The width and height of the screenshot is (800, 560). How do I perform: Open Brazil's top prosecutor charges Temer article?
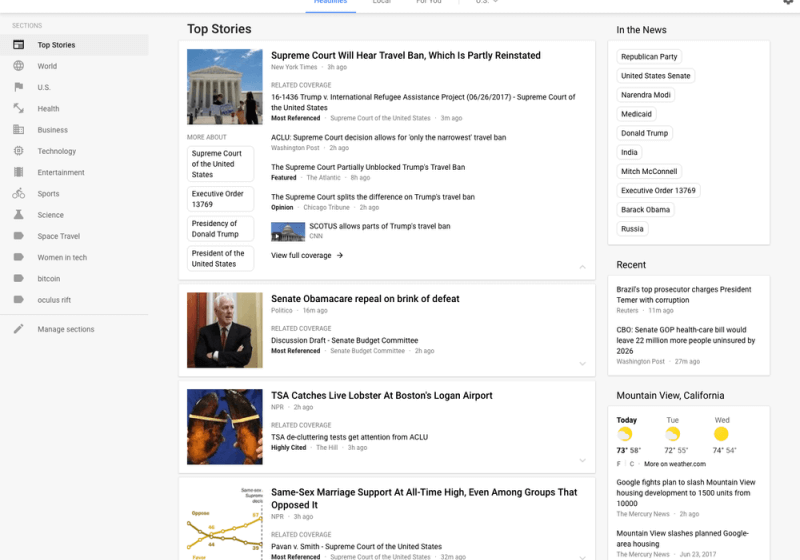pyautogui.click(x=684, y=294)
